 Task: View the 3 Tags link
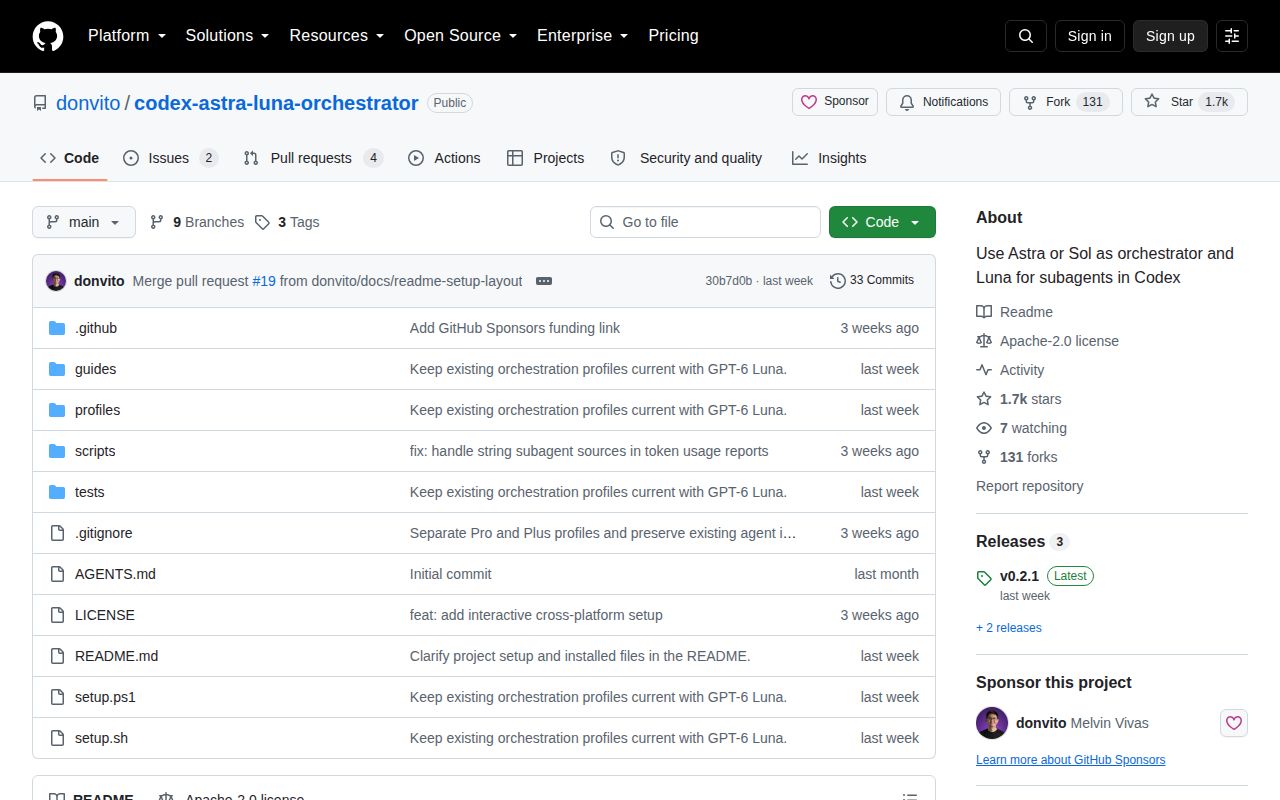pyautogui.click(x=287, y=222)
